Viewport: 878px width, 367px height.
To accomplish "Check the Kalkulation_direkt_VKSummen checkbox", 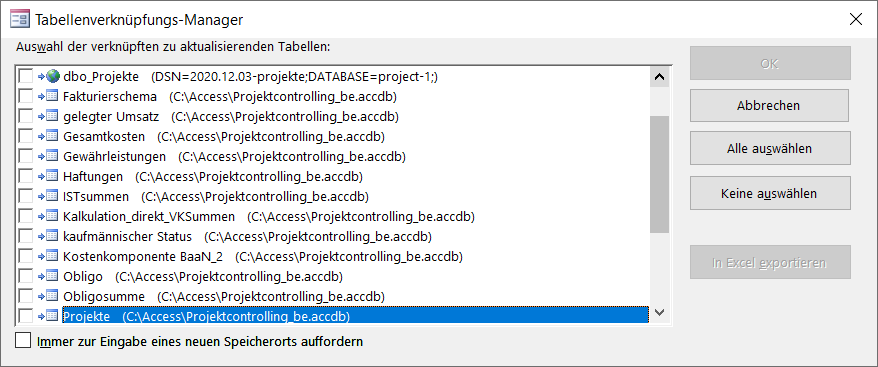I will pyautogui.click(x=26, y=216).
